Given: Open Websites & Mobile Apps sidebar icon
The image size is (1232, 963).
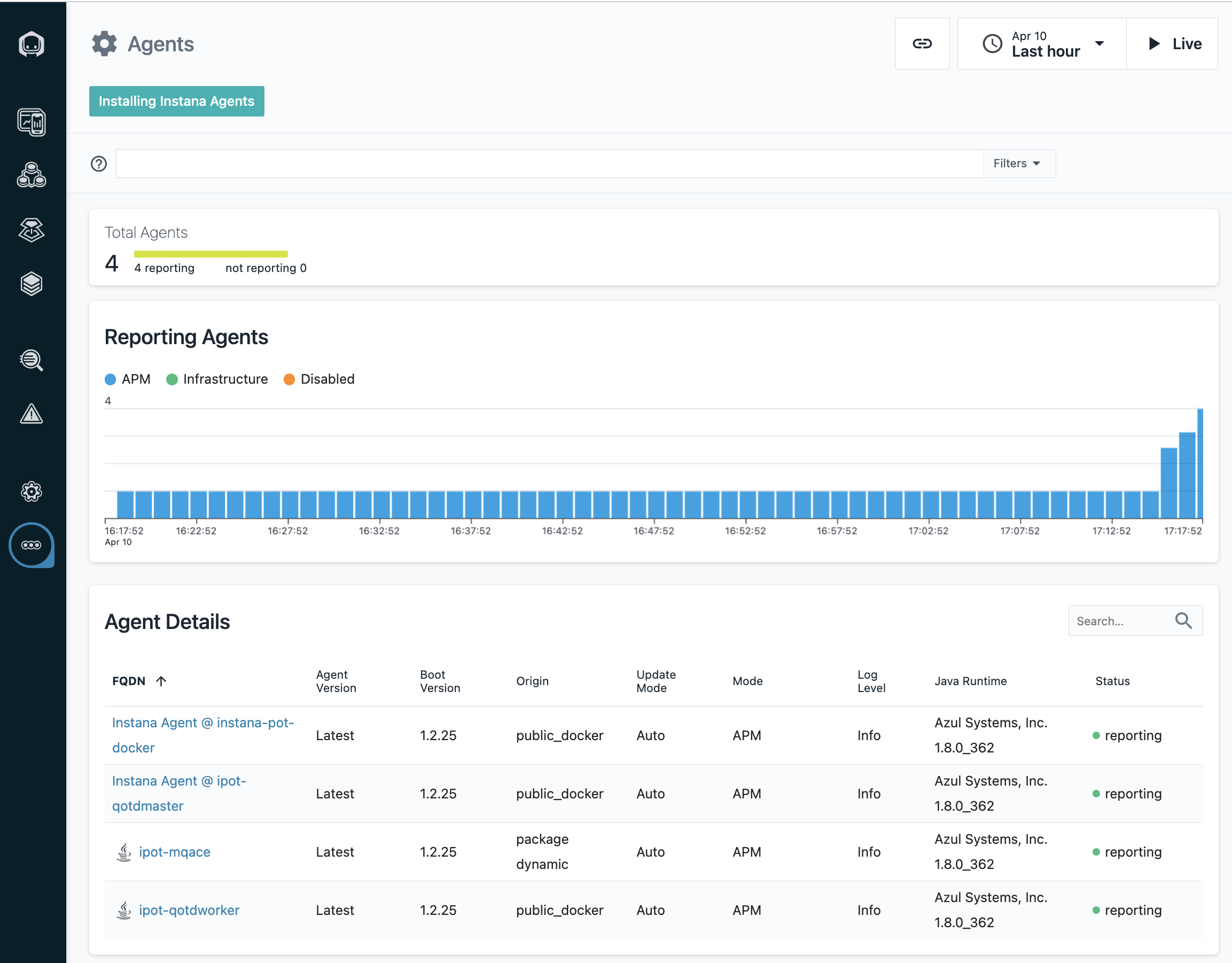Looking at the screenshot, I should (x=32, y=122).
